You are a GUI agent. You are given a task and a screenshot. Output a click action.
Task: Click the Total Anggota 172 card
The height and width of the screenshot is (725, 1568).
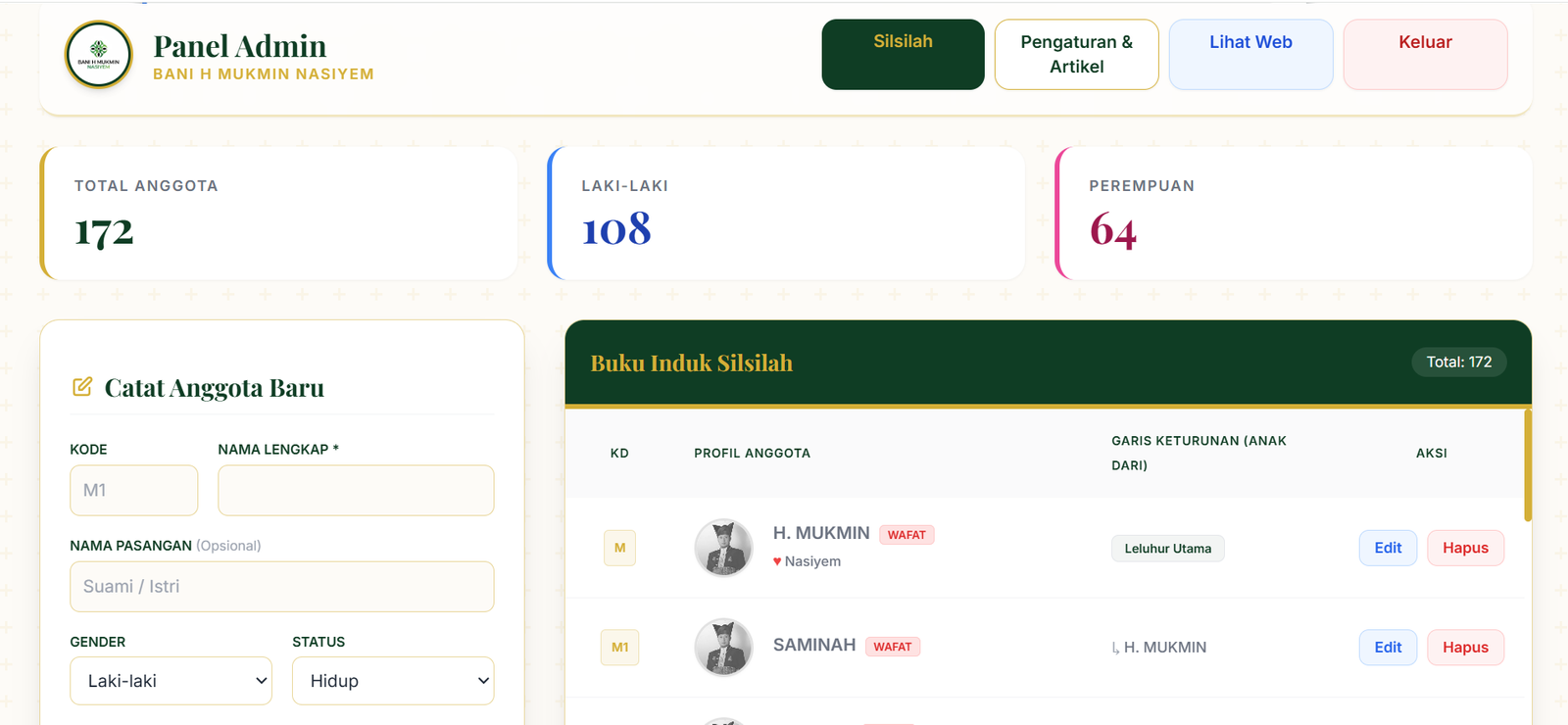click(x=278, y=214)
